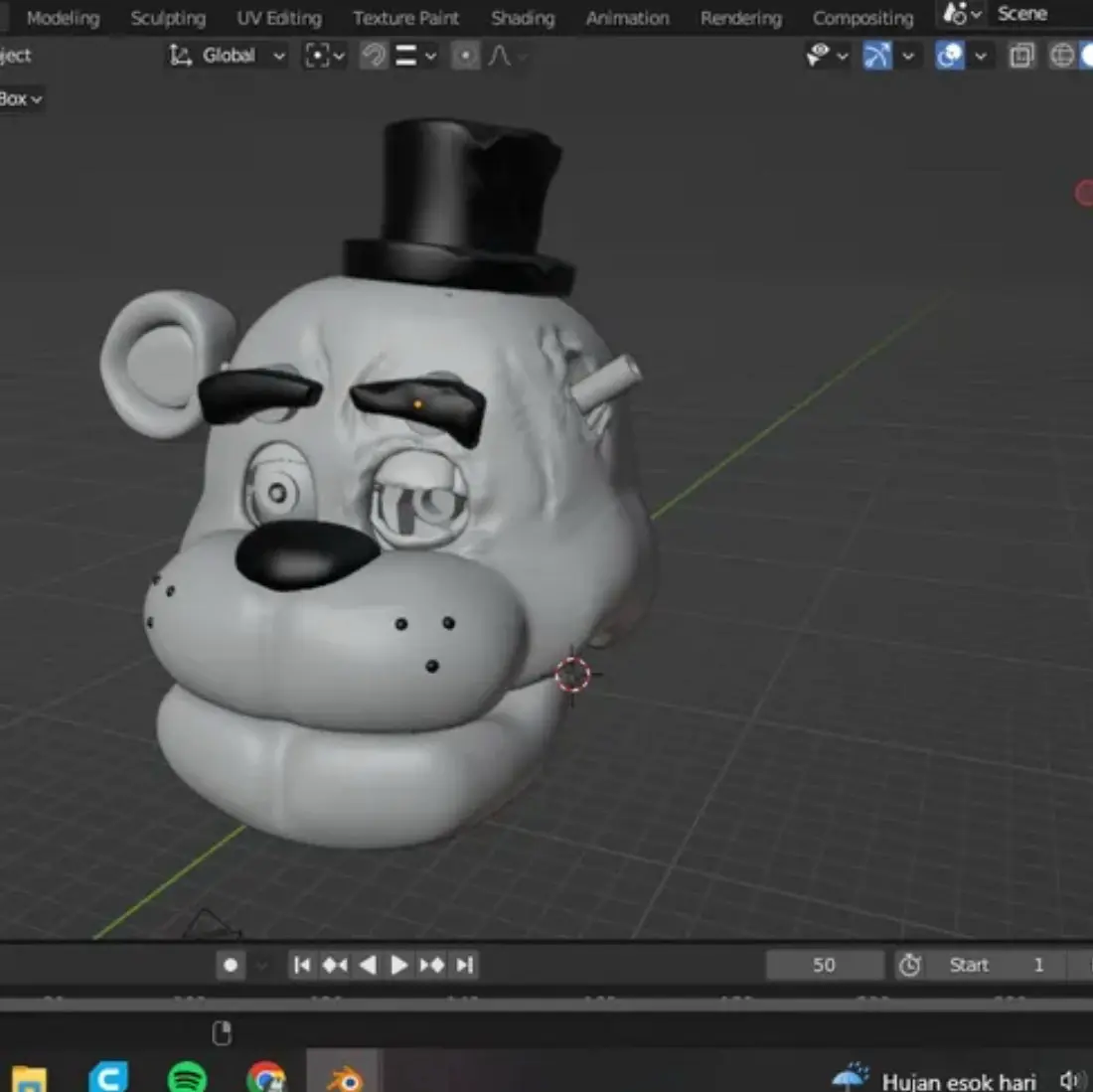Switch to the Sculpting workspace tab
Screen dimensions: 1093x1092
point(168,18)
